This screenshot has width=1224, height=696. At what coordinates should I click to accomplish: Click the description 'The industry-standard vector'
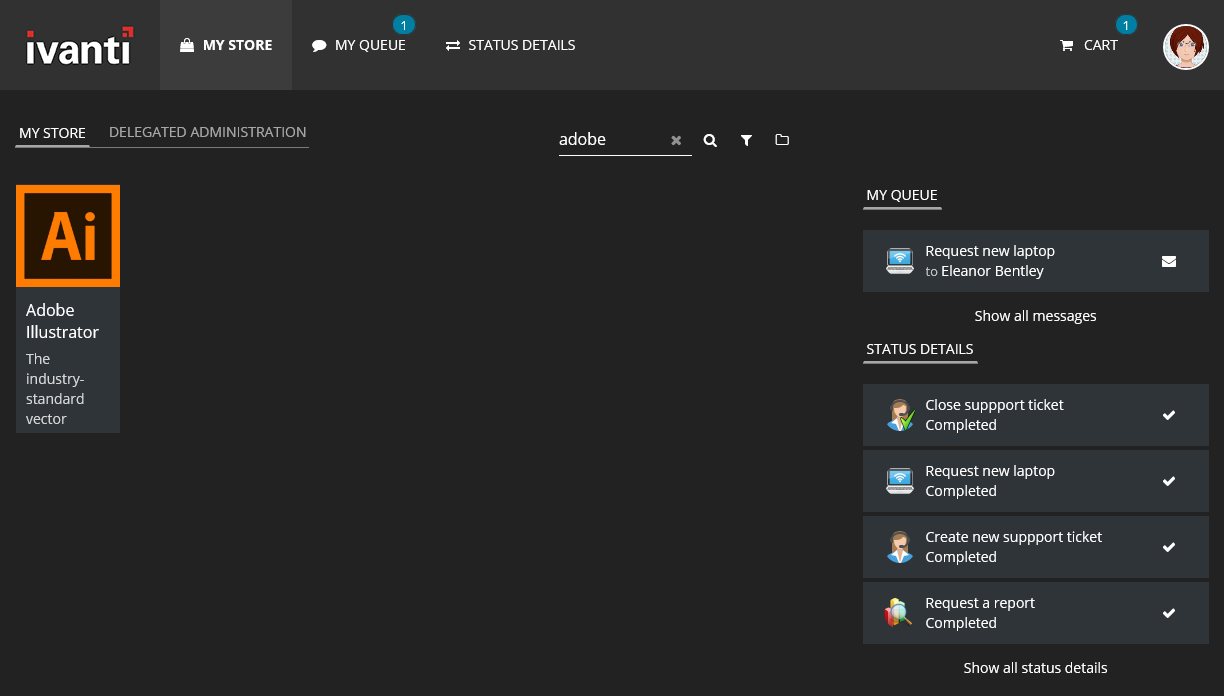(x=56, y=389)
